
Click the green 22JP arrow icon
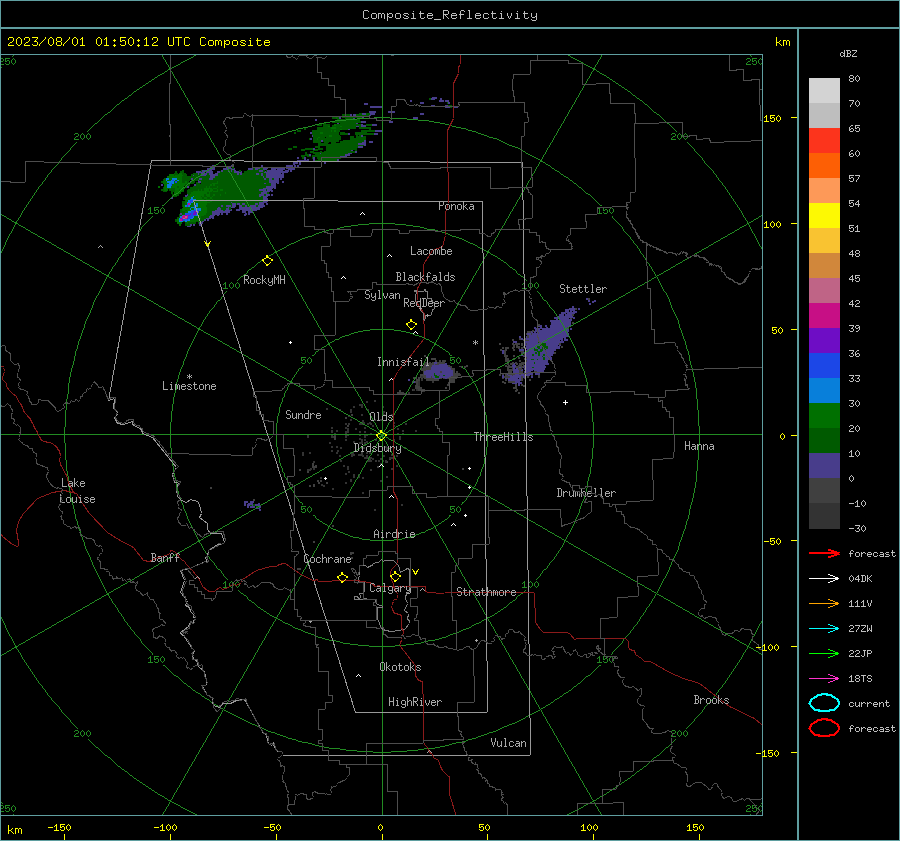click(824, 653)
